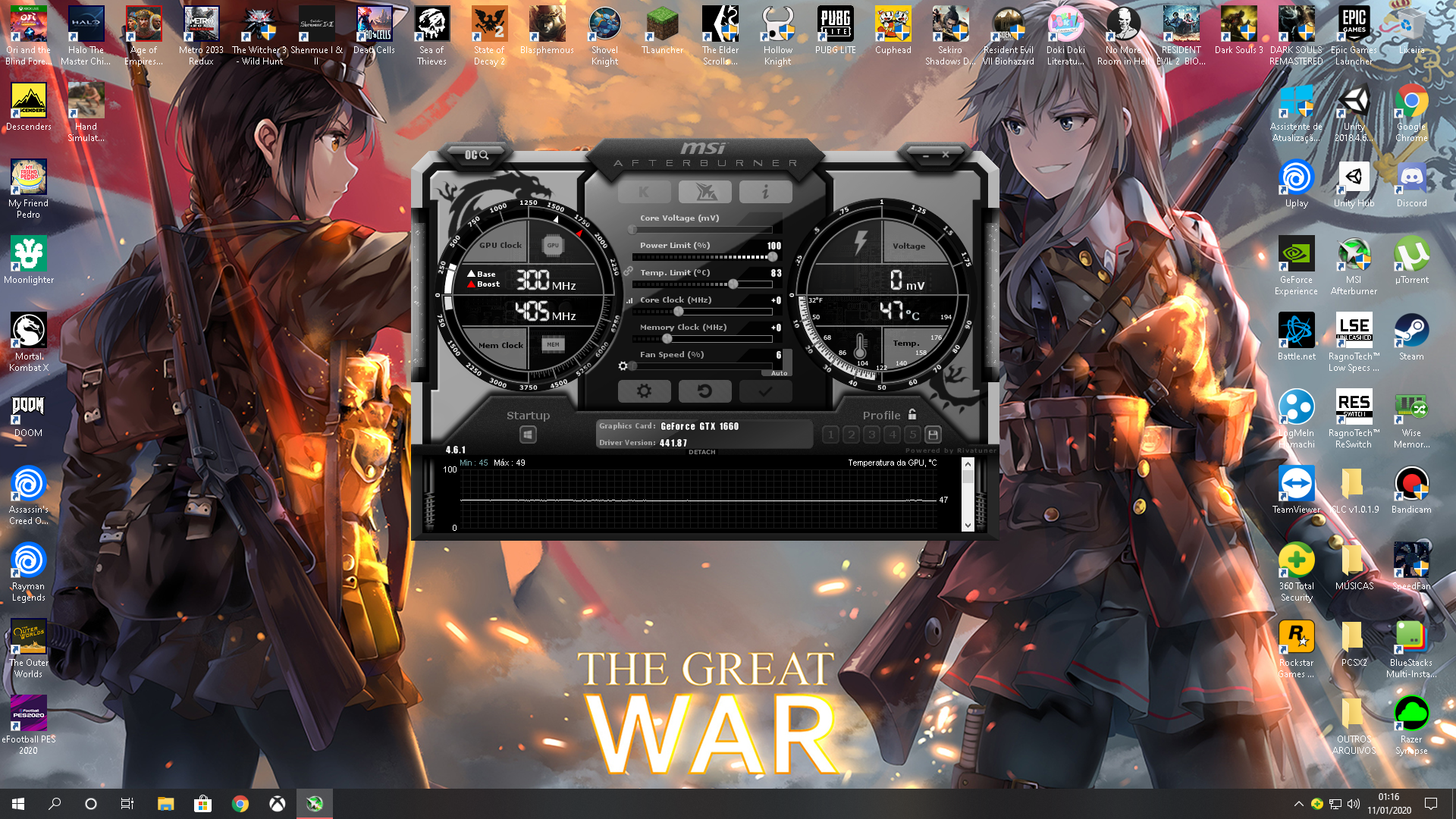The width and height of the screenshot is (1456, 819).
Task: Toggle apply overclocking at Windows startup
Action: pyautogui.click(x=529, y=435)
